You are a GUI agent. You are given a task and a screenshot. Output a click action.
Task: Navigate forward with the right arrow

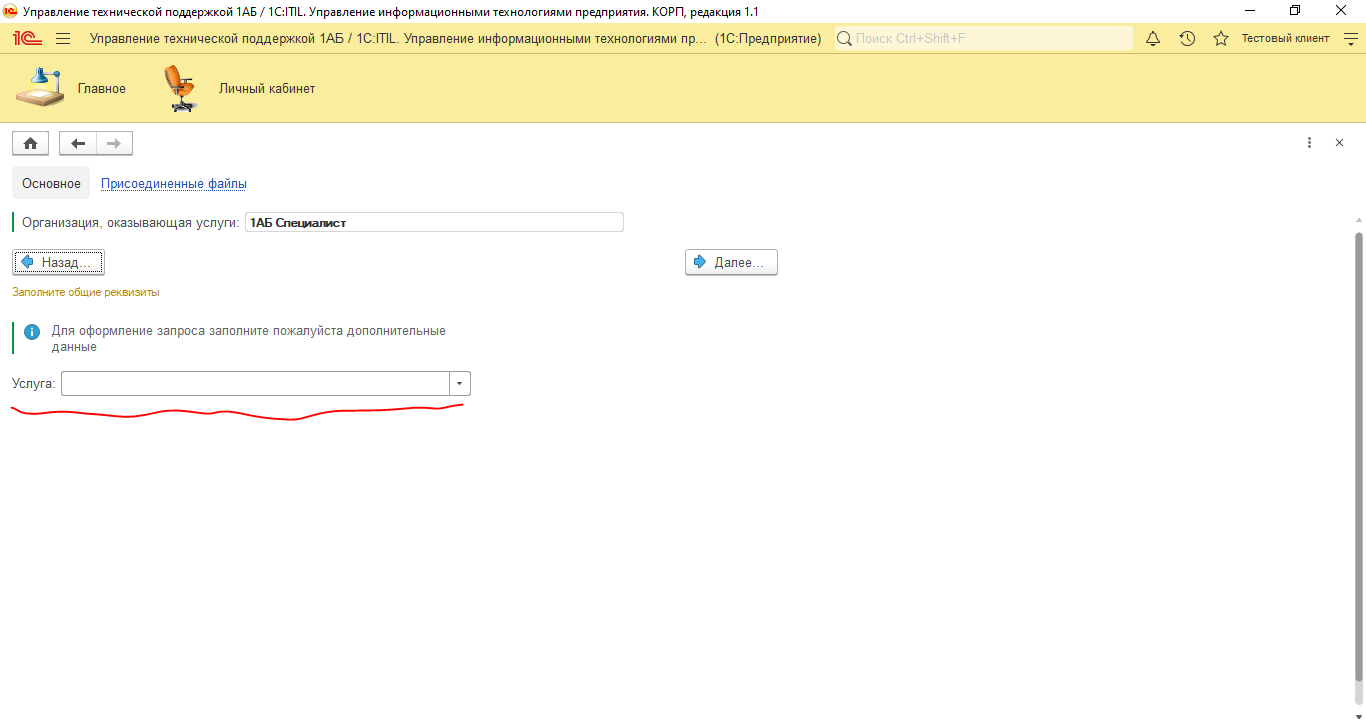point(114,143)
